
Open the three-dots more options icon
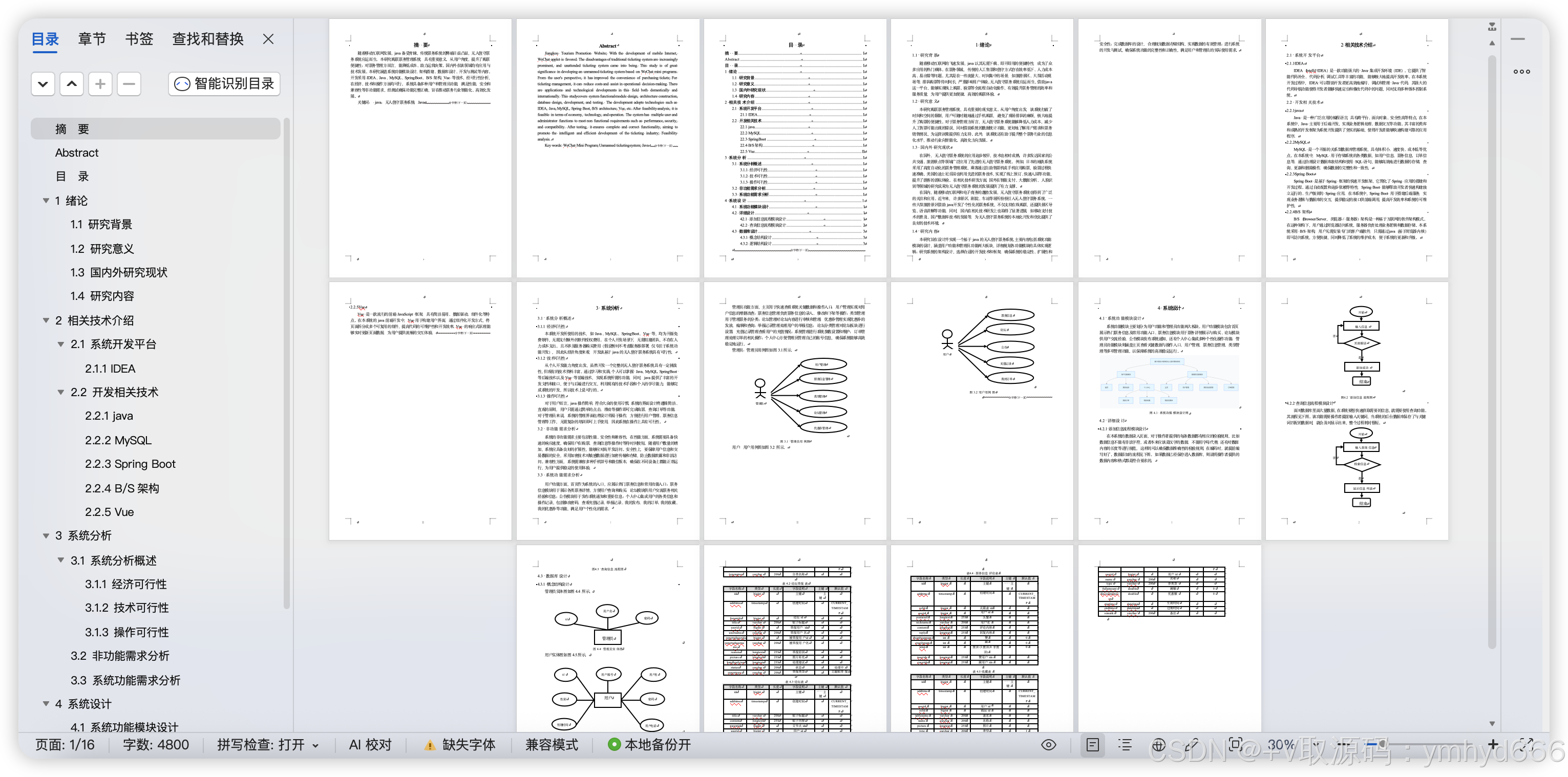pyautogui.click(x=1521, y=72)
